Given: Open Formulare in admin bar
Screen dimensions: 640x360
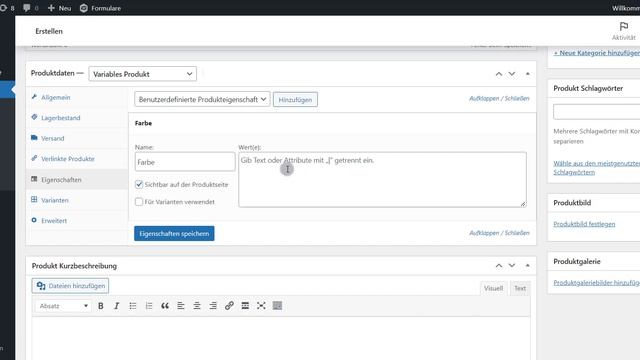Looking at the screenshot, I should click(100, 8).
